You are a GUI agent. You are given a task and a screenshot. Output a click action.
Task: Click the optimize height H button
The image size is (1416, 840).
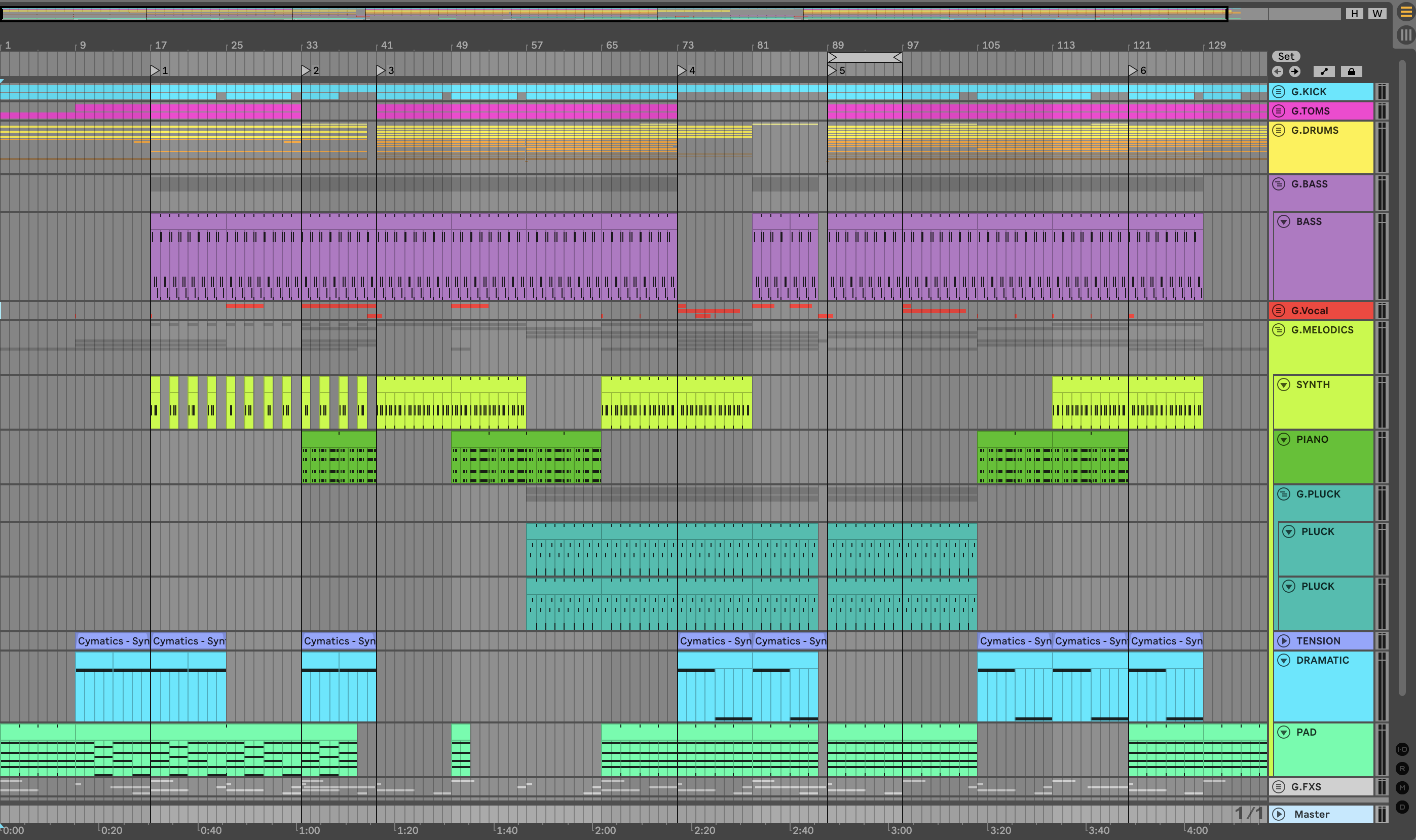coord(1354,14)
